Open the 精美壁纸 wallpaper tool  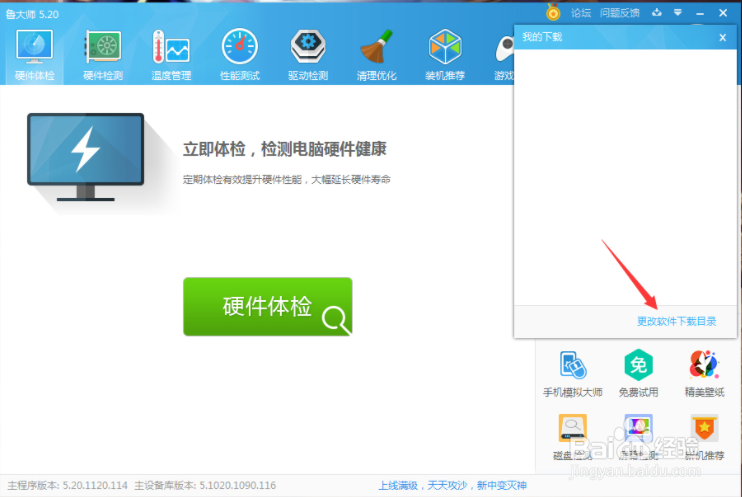[704, 374]
